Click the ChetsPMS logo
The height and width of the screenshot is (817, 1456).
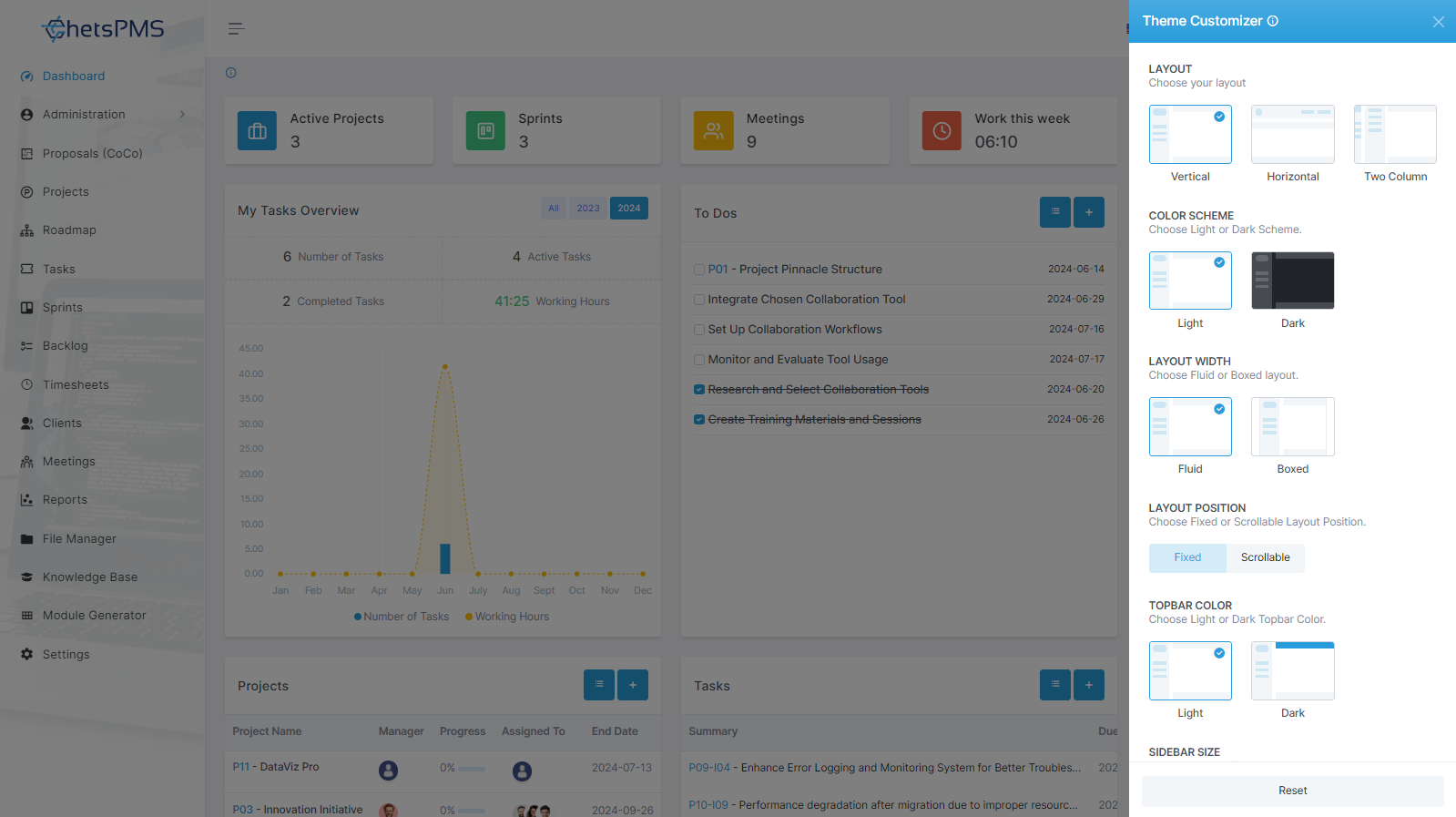click(103, 29)
